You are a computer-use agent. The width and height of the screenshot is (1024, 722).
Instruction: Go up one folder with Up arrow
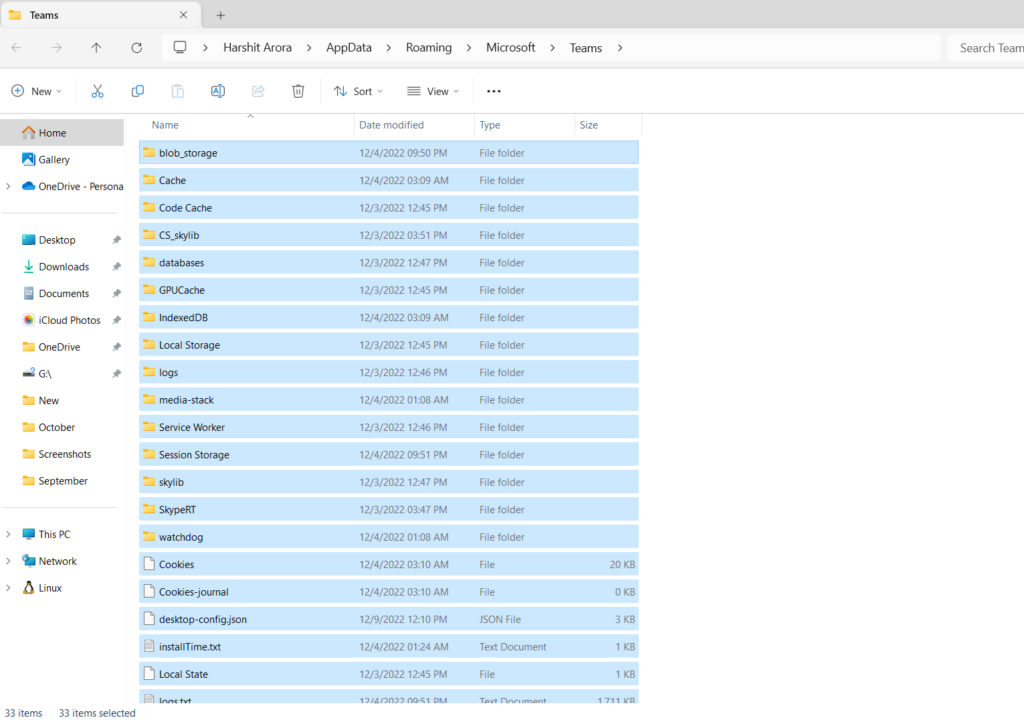click(x=96, y=48)
